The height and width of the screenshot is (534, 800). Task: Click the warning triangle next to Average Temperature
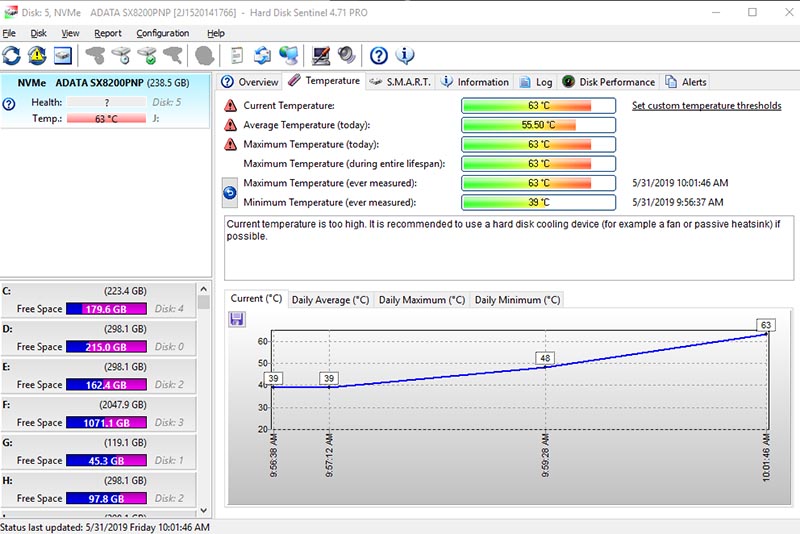(231, 125)
